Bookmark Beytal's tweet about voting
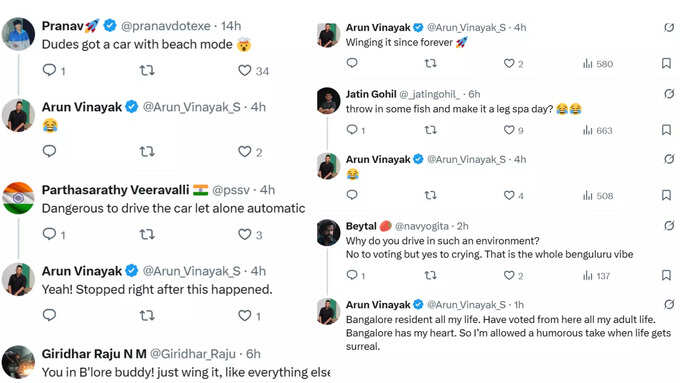 [x=666, y=275]
